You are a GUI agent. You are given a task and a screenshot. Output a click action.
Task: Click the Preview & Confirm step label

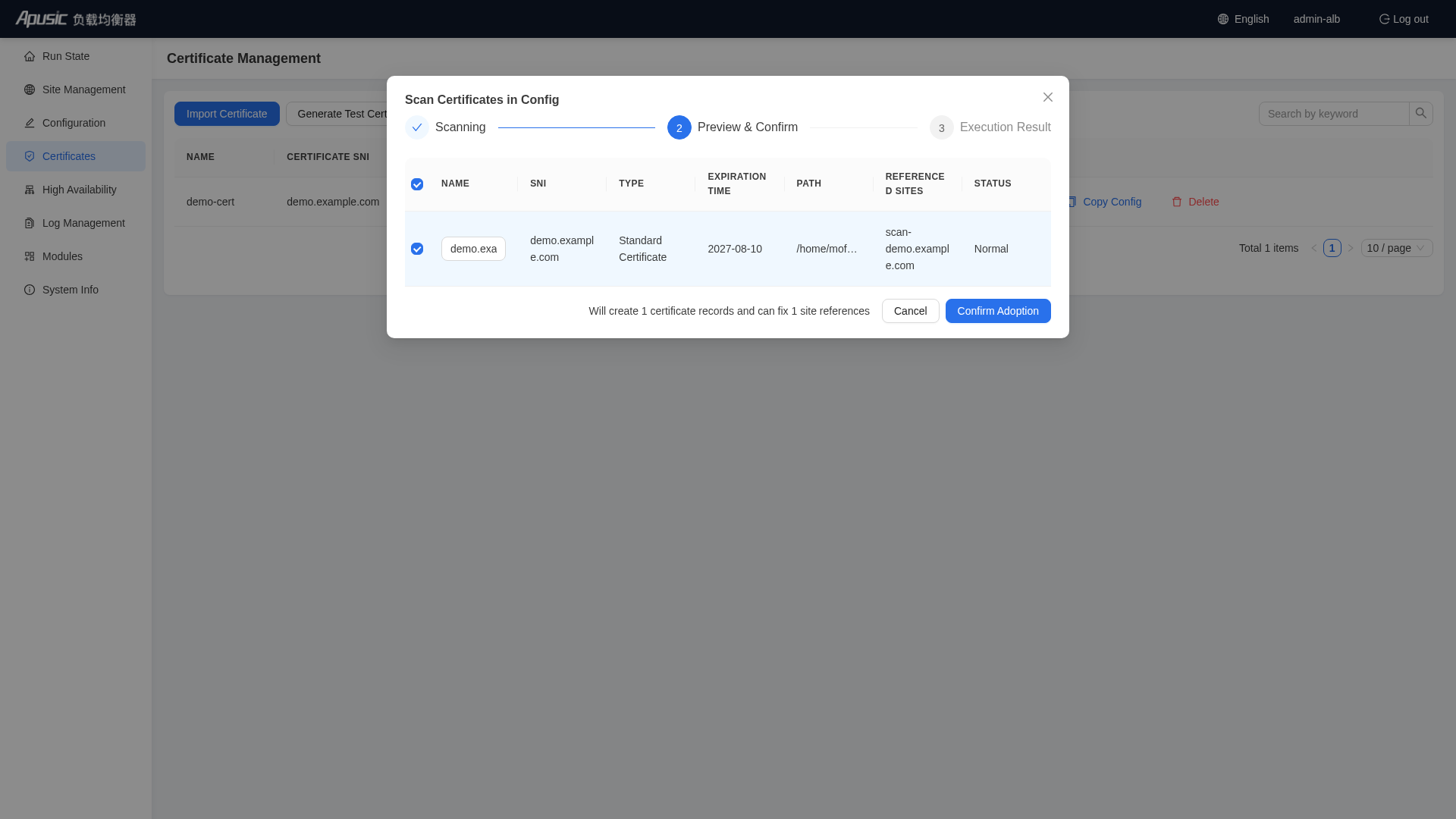[748, 127]
